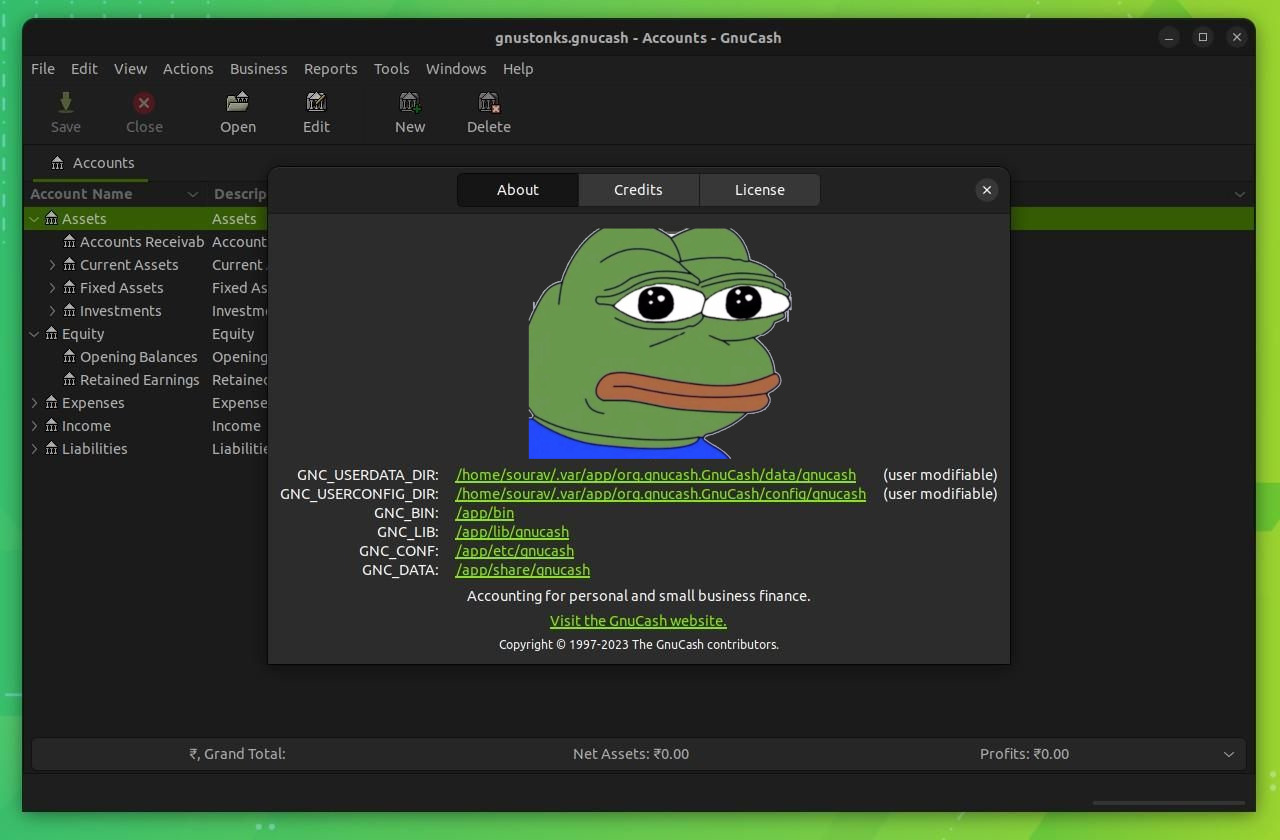The height and width of the screenshot is (840, 1280).
Task: Click the Retained Earnings bank icon
Action: [69, 380]
